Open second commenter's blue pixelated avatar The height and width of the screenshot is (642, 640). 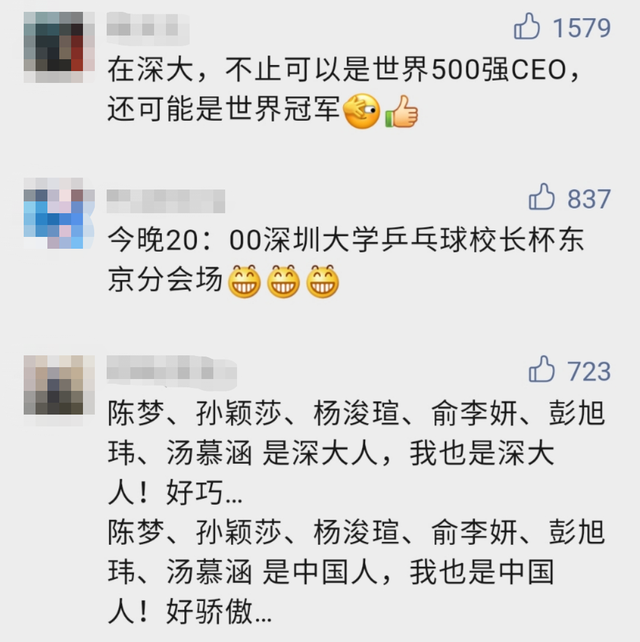(x=59, y=213)
